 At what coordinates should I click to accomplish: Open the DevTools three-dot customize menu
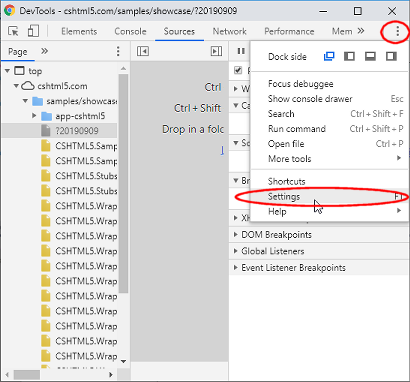tap(397, 31)
